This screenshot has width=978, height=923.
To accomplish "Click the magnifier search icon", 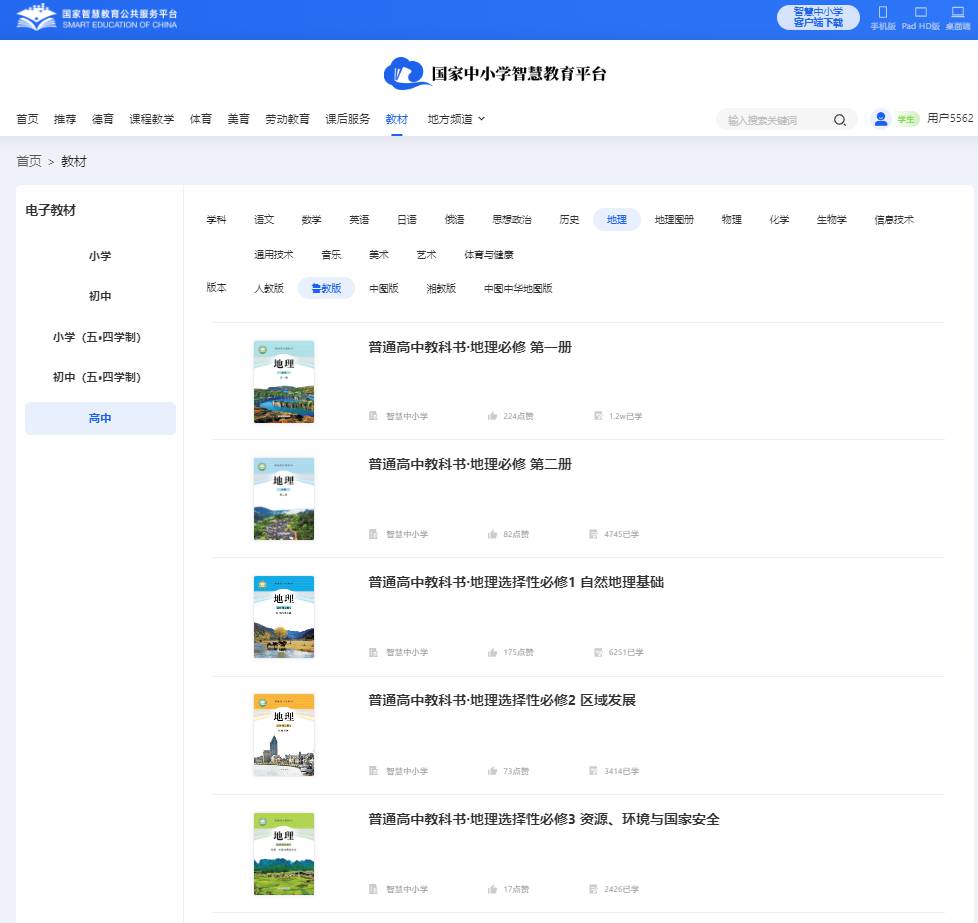I will point(840,119).
